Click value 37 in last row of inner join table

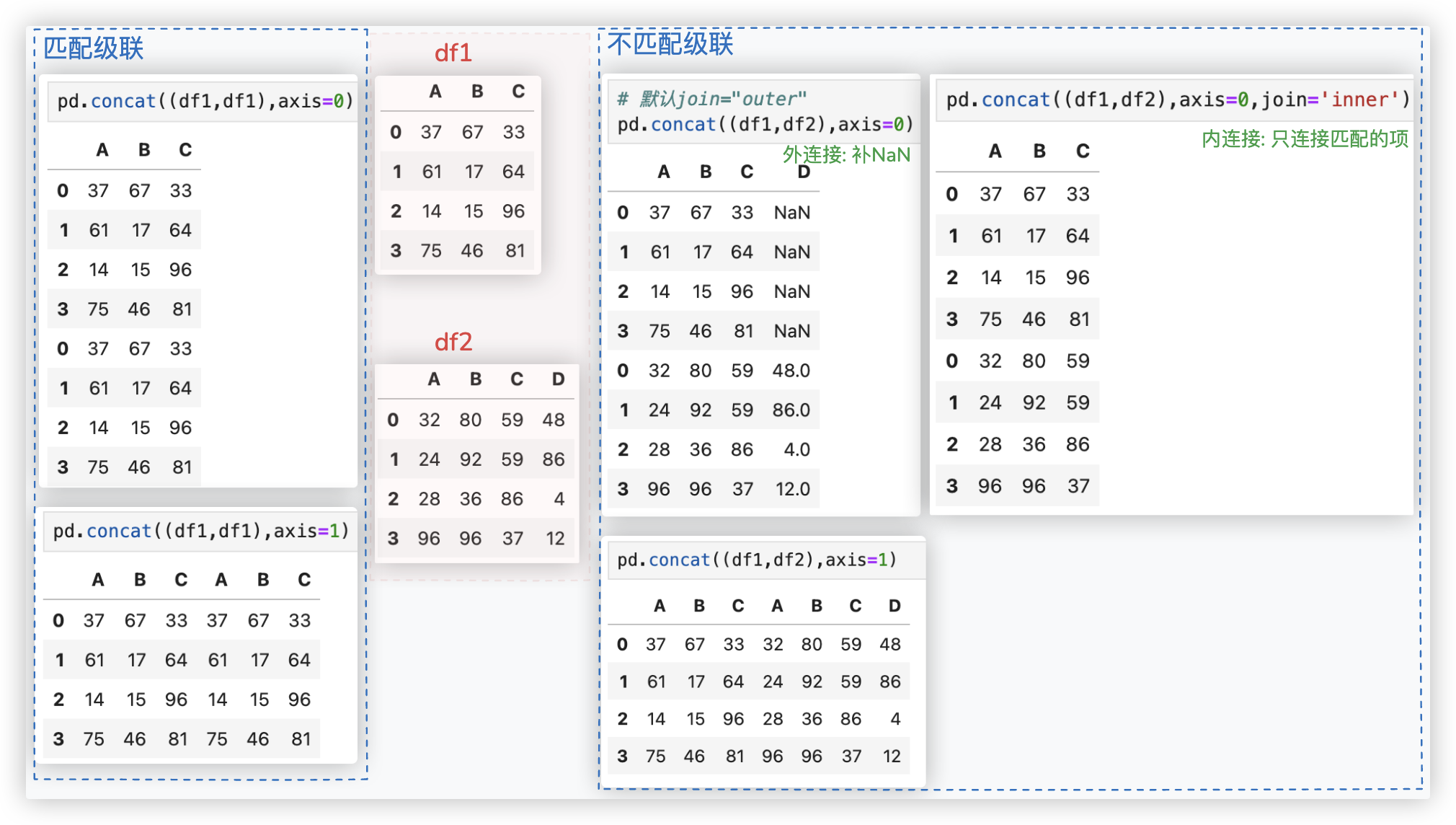click(x=1078, y=487)
